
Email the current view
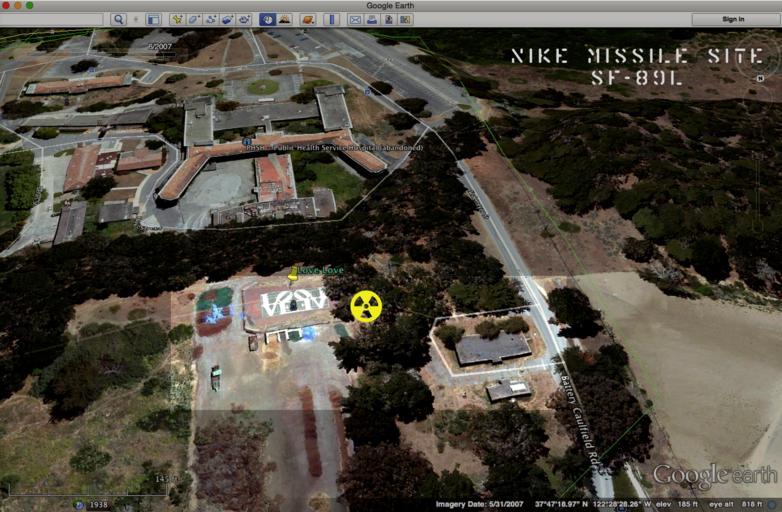(354, 19)
